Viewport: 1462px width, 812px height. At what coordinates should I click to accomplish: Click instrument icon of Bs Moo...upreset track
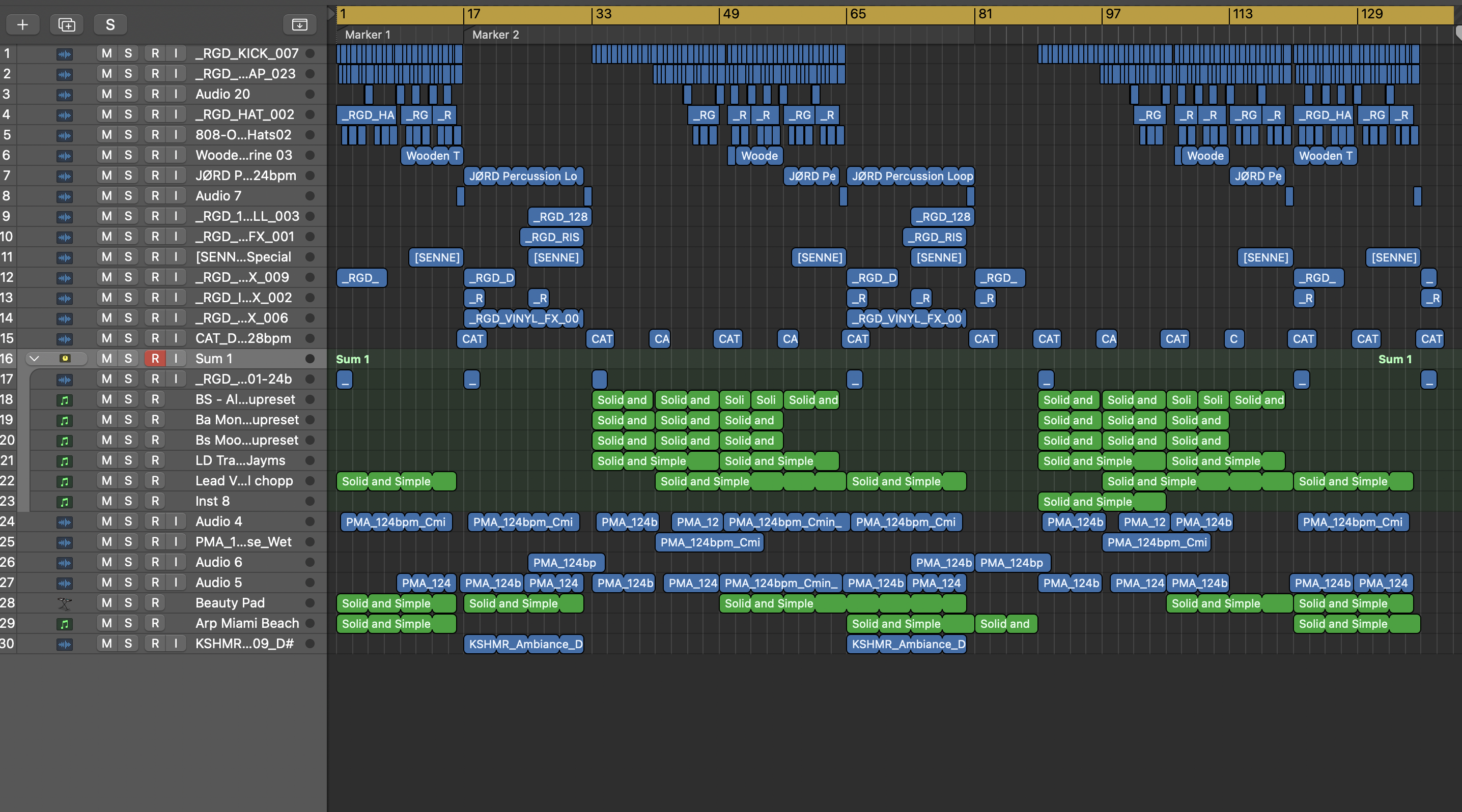click(x=65, y=441)
